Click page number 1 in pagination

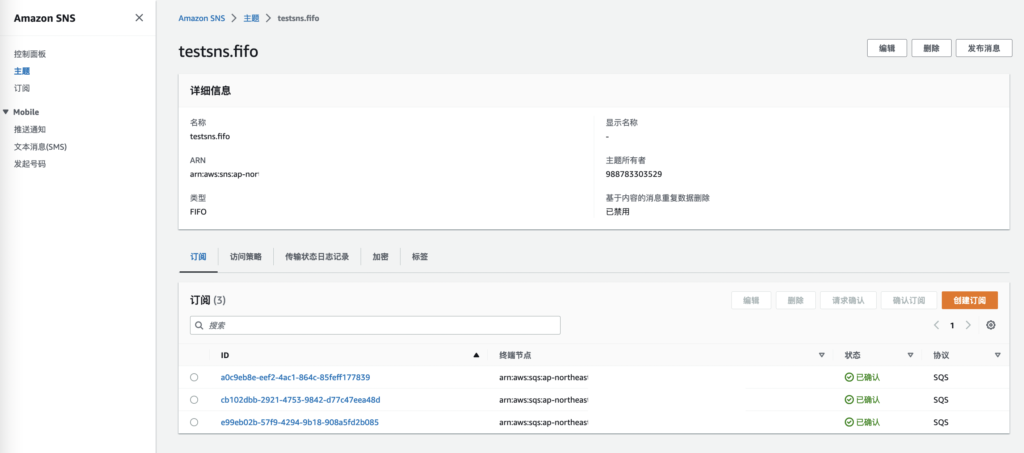[952, 325]
